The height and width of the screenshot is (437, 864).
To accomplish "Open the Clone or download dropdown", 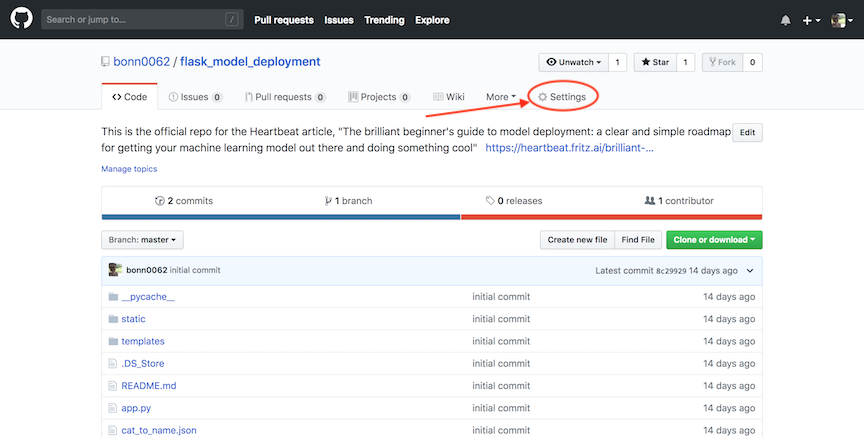I will 714,240.
